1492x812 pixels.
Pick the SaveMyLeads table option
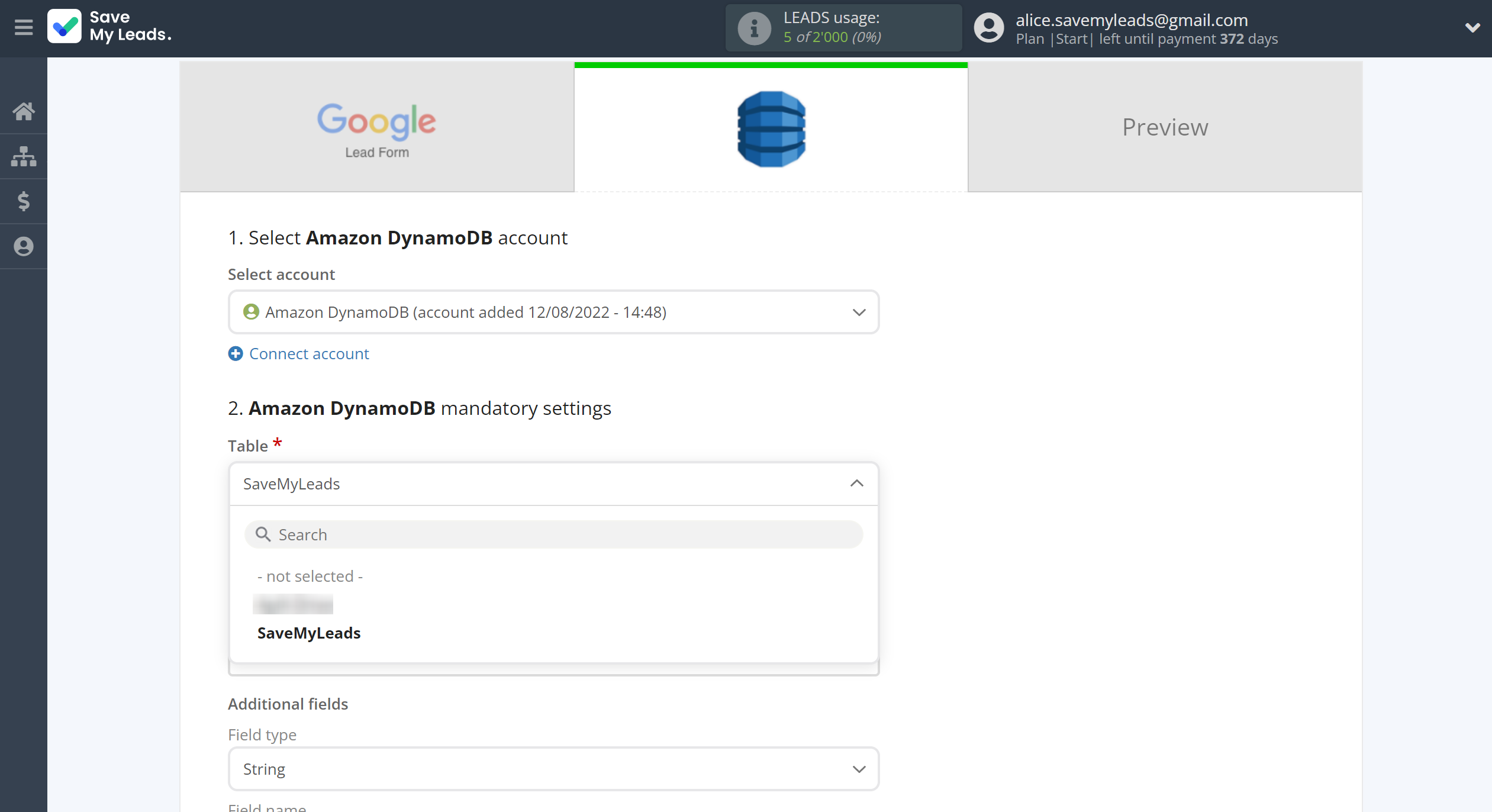[309, 633]
